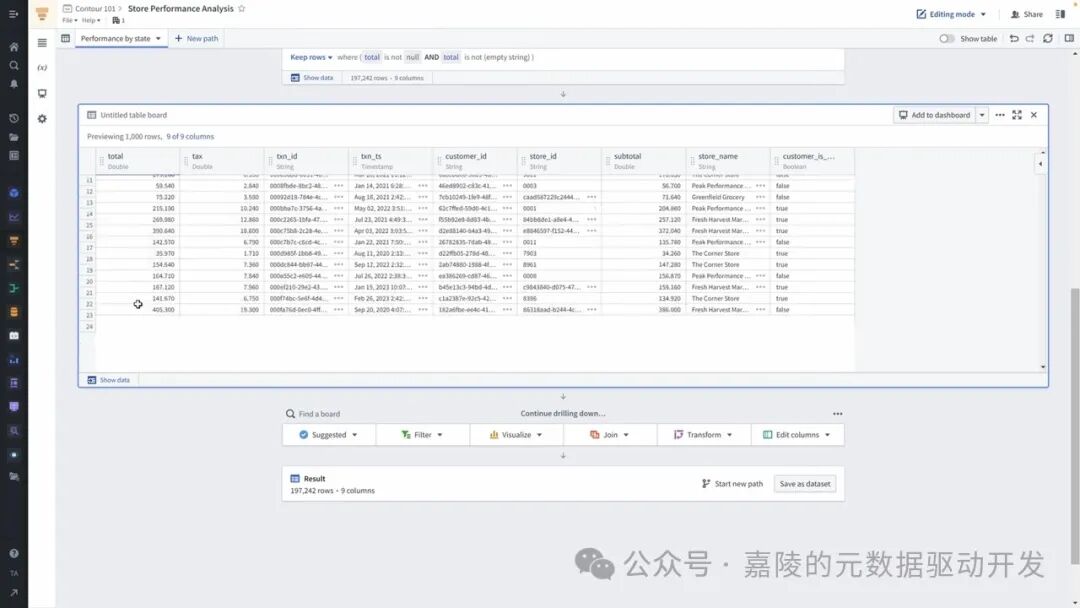Image resolution: width=1080 pixels, height=608 pixels.
Task: Select the customer_id column header
Action: pos(475,161)
